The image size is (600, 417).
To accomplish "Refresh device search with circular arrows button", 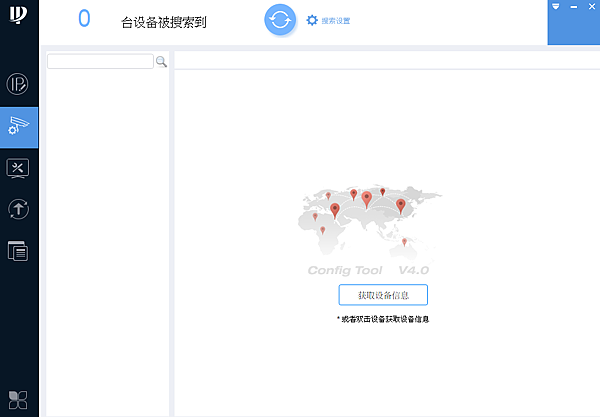I will click(x=280, y=20).
